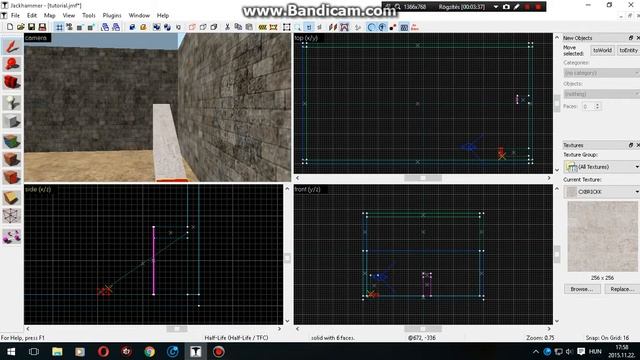The width and height of the screenshot is (640, 360).
Task: Click the Larger Grid toolbar icon
Action: [91, 27]
